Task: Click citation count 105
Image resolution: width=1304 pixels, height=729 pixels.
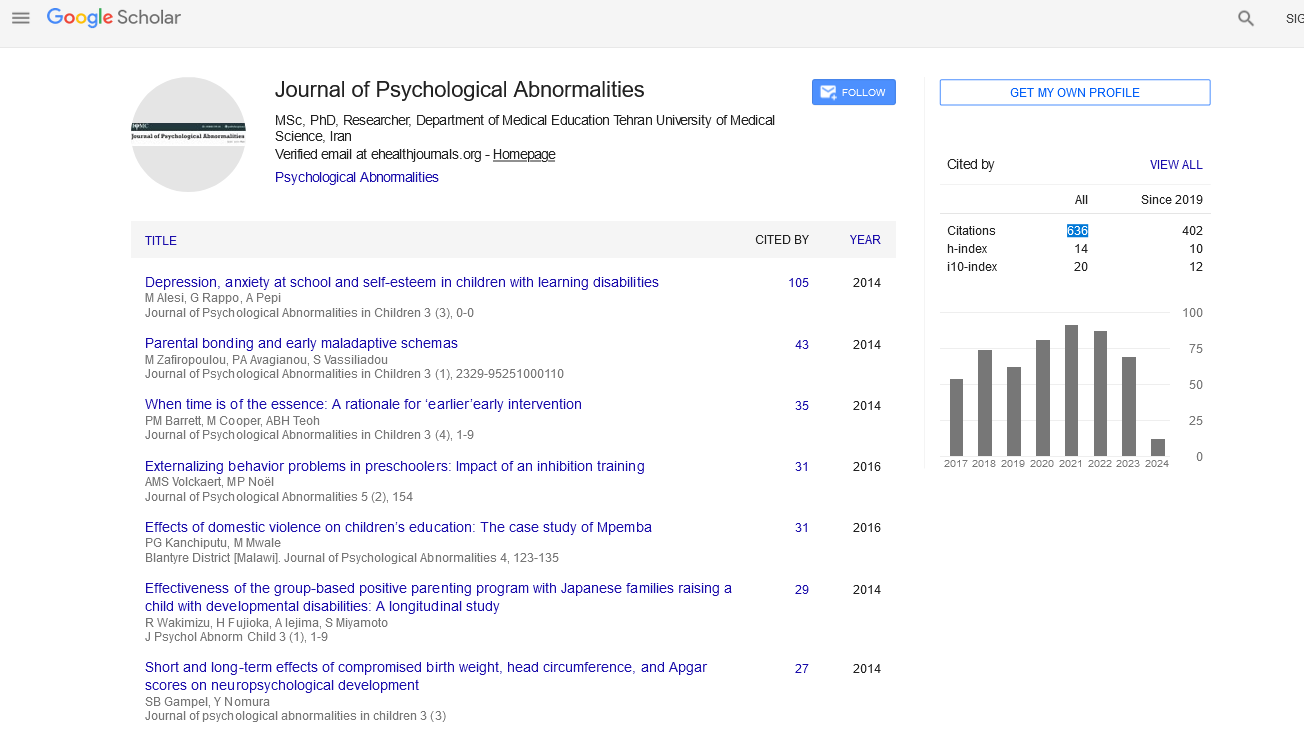Action: pyautogui.click(x=798, y=283)
